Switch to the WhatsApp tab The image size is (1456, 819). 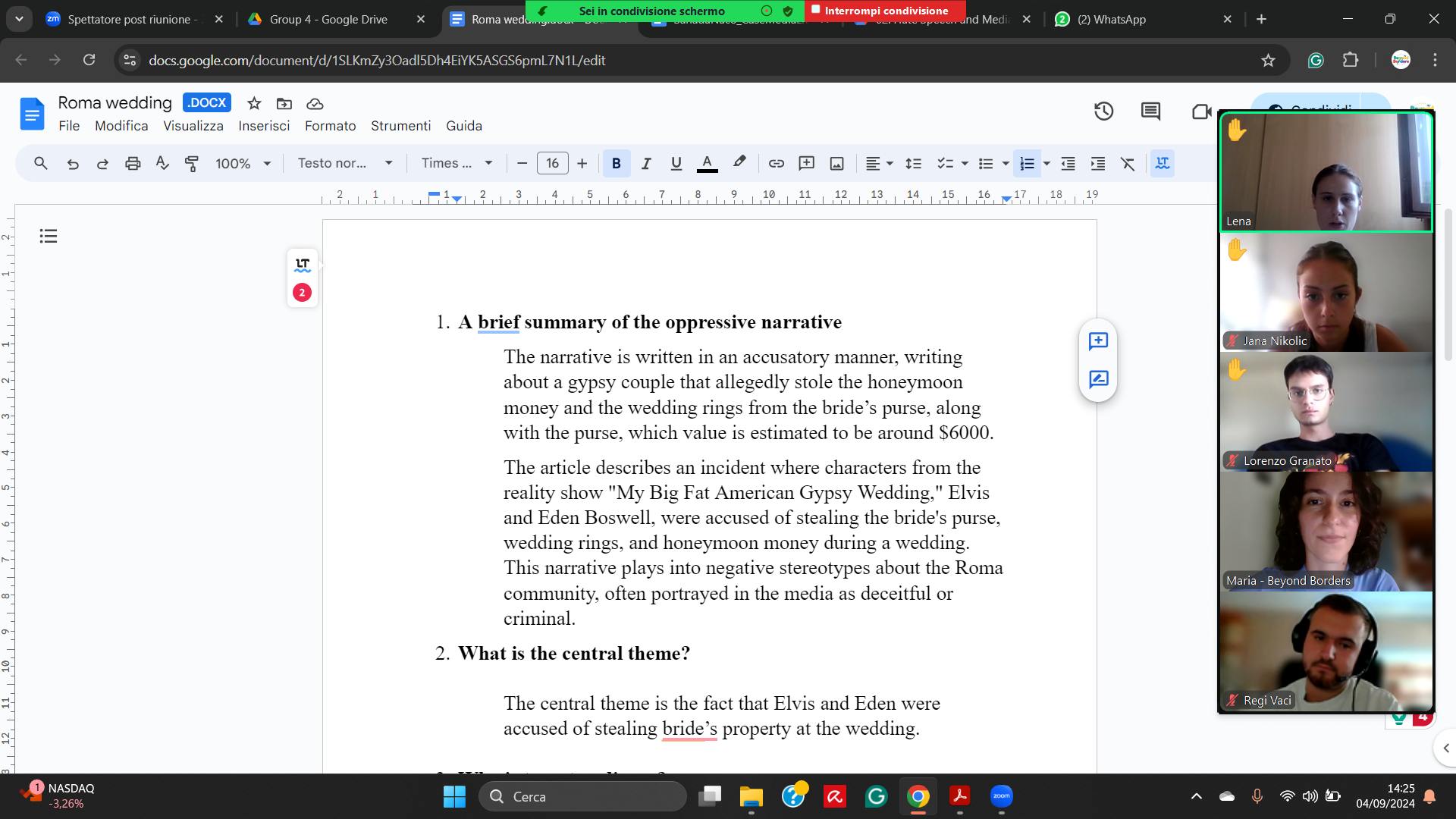[x=1144, y=19]
